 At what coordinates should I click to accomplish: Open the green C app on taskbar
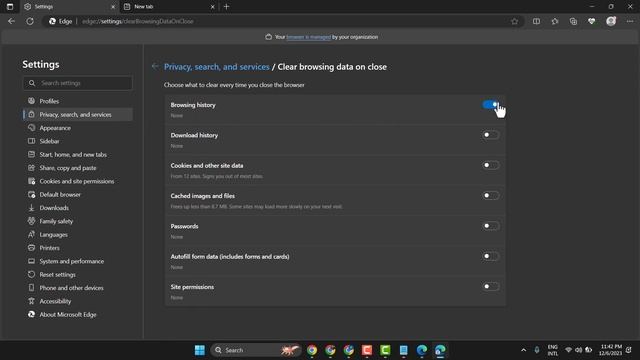[385, 350]
